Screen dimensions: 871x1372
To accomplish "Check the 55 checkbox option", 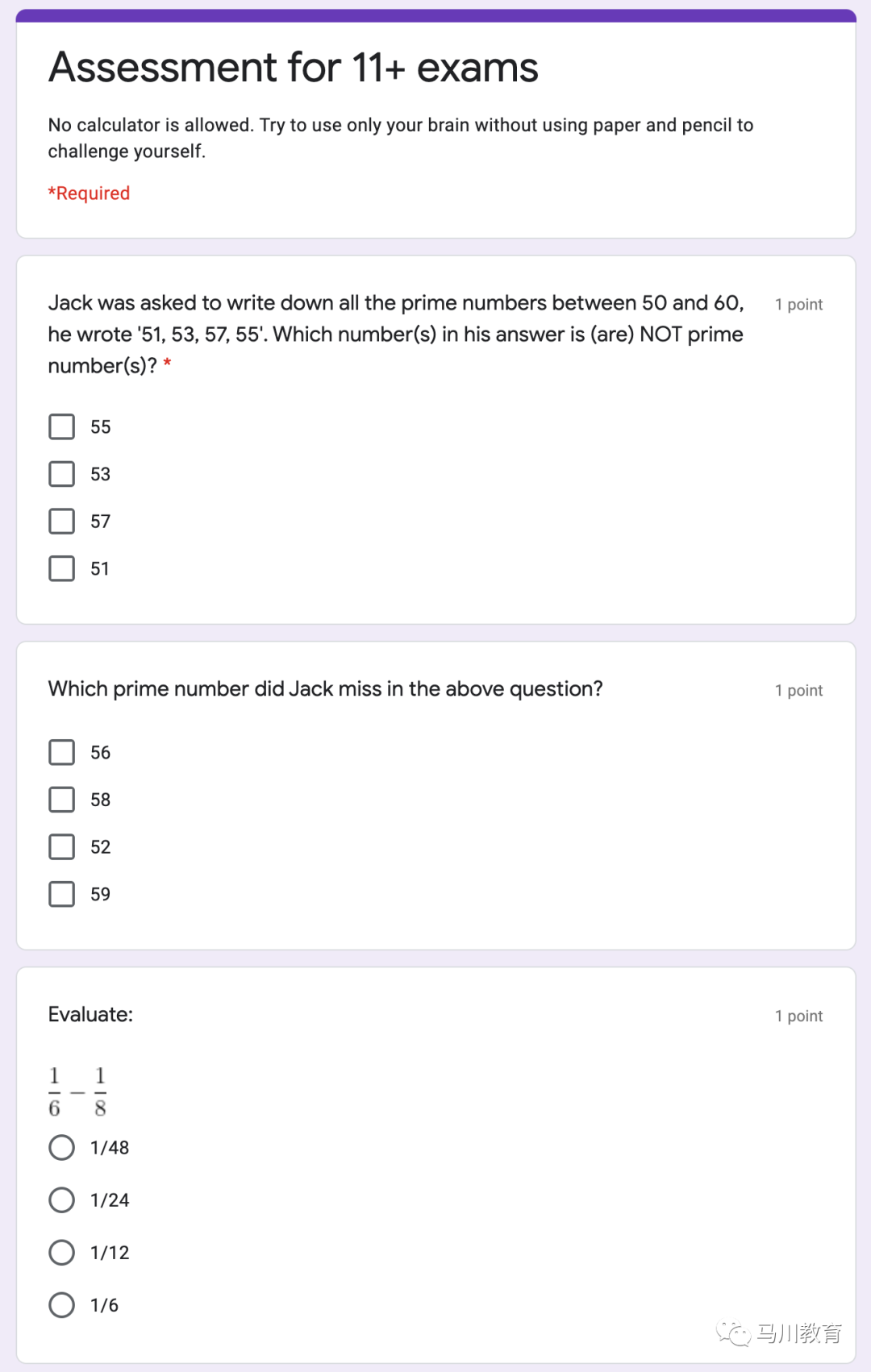I will 62,426.
